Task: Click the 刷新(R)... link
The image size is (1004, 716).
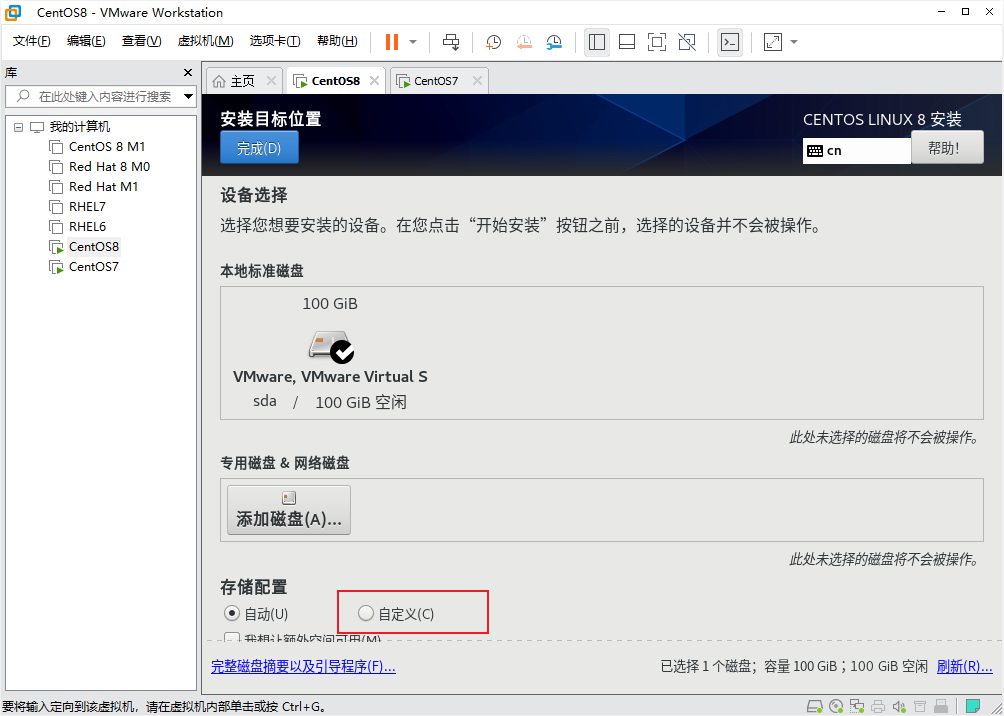Action: [965, 667]
